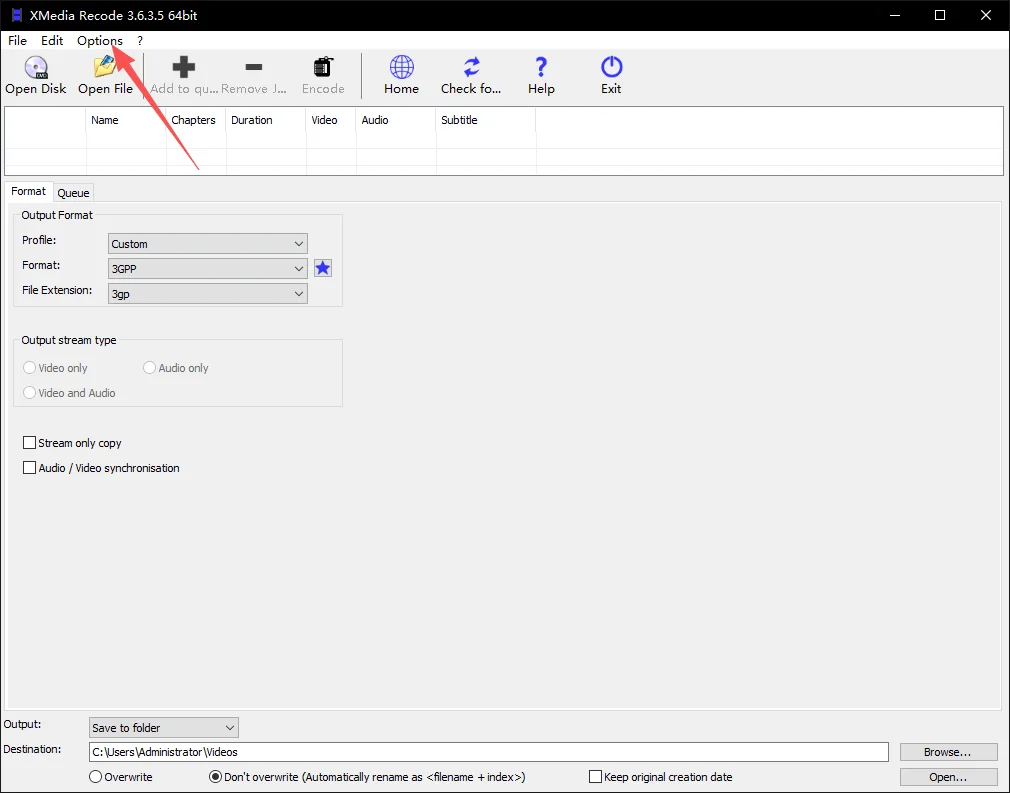
Task: Click the Add to queue plus icon
Action: click(x=184, y=67)
